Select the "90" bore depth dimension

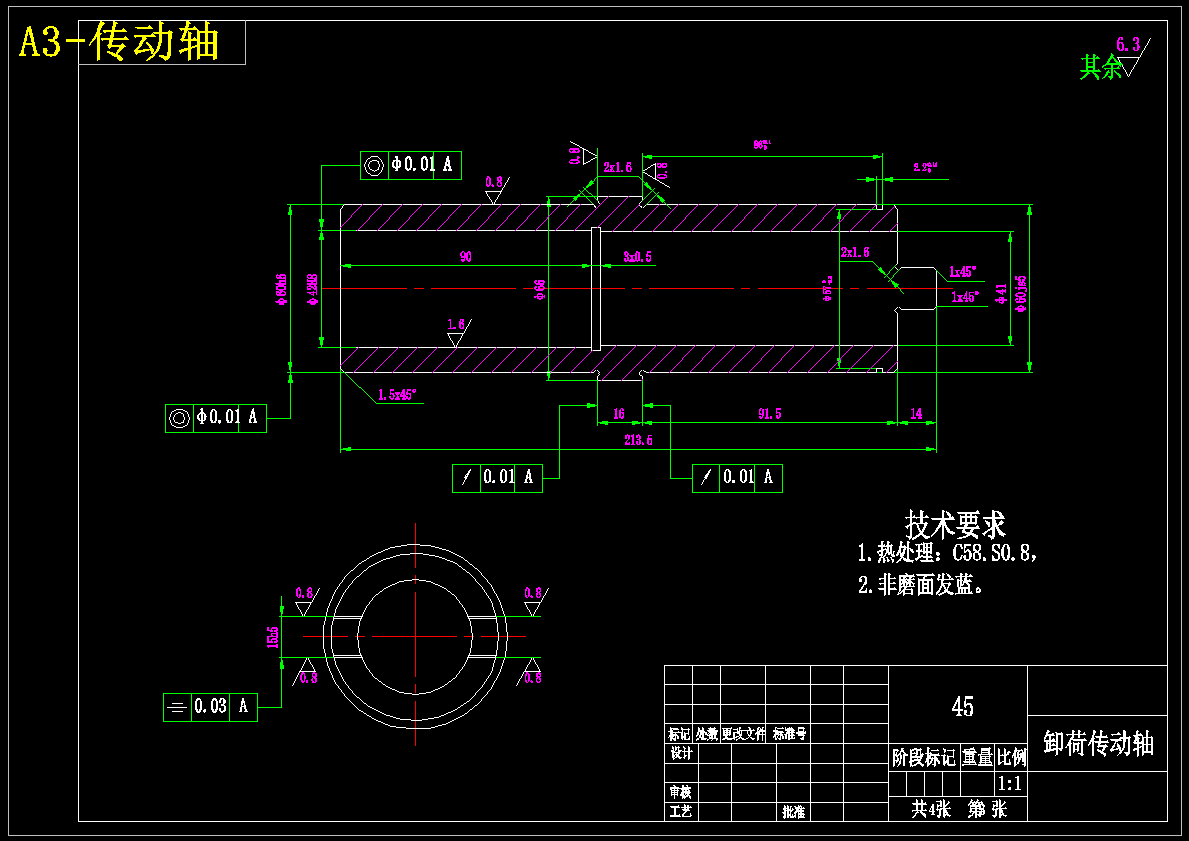tap(466, 256)
